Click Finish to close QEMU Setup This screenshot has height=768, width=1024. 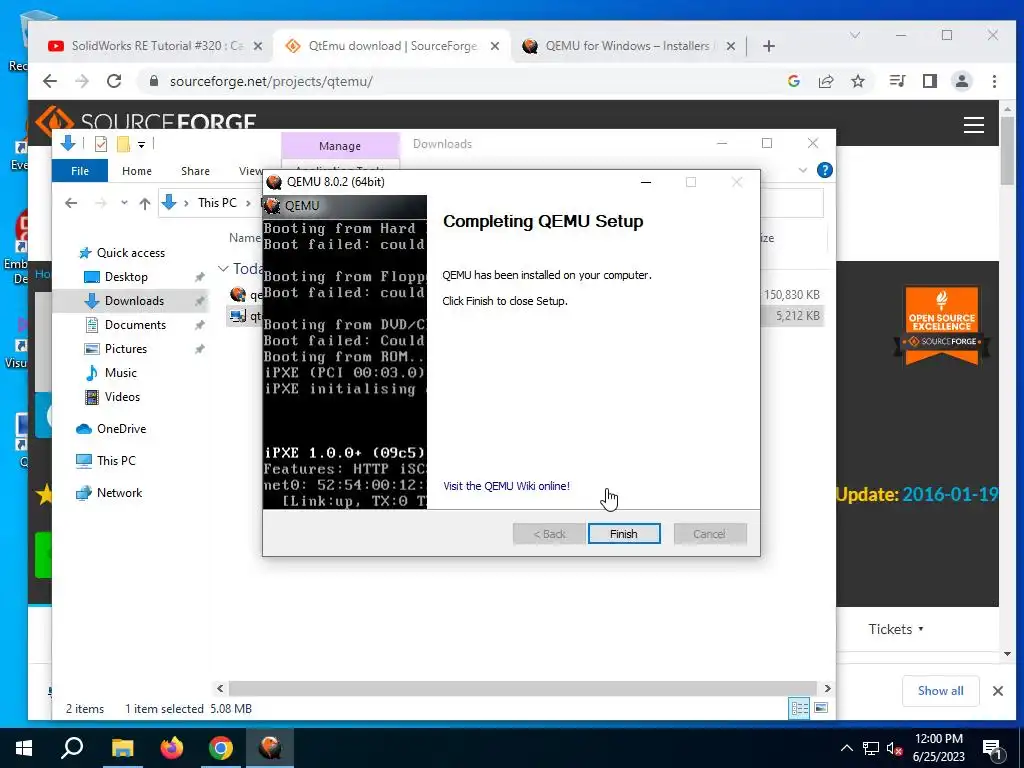(624, 534)
